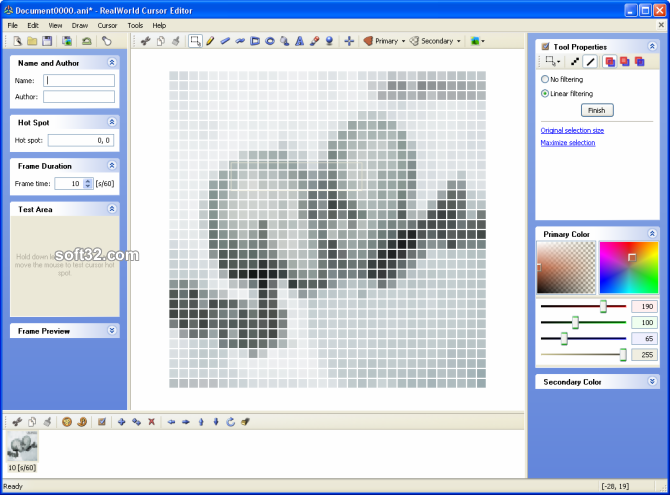
Task: Expand the Frame Preview panel
Action: tap(112, 330)
